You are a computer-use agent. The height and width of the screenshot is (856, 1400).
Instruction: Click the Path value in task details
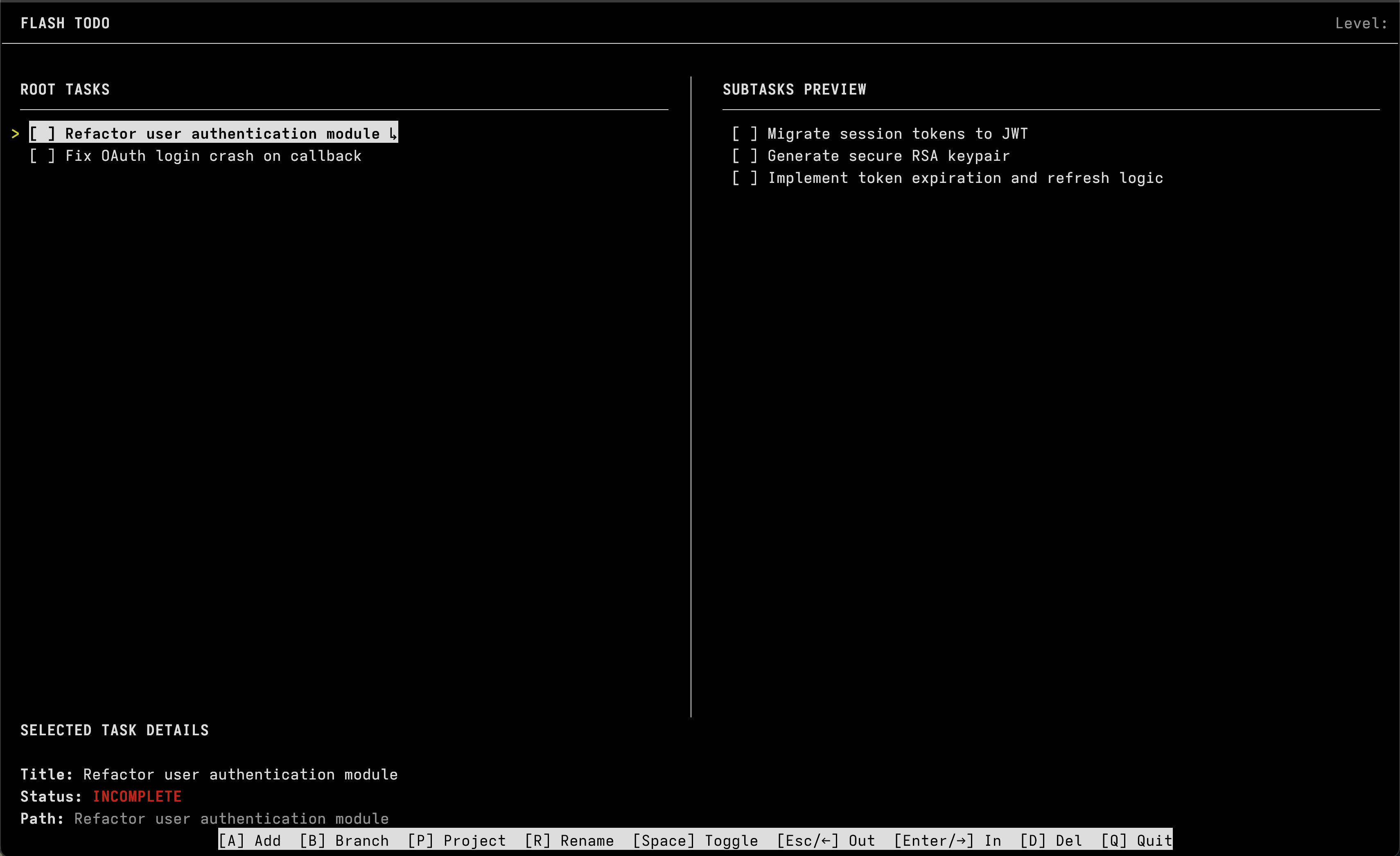pyautogui.click(x=232, y=818)
